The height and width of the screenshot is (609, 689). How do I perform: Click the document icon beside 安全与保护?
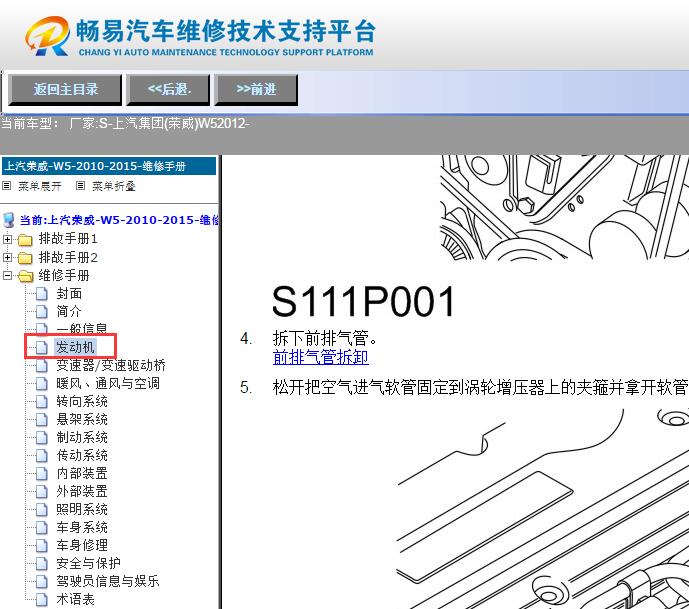click(x=42, y=564)
